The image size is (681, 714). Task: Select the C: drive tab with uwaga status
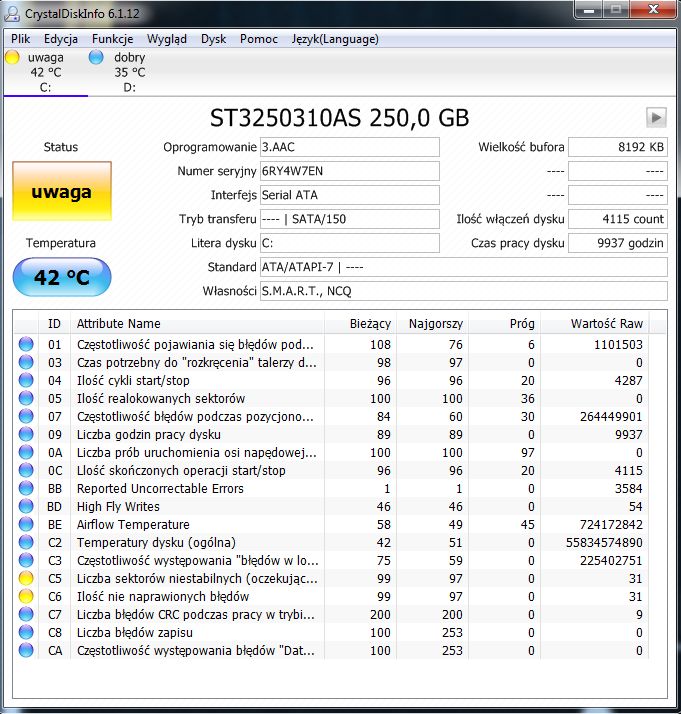[x=46, y=72]
